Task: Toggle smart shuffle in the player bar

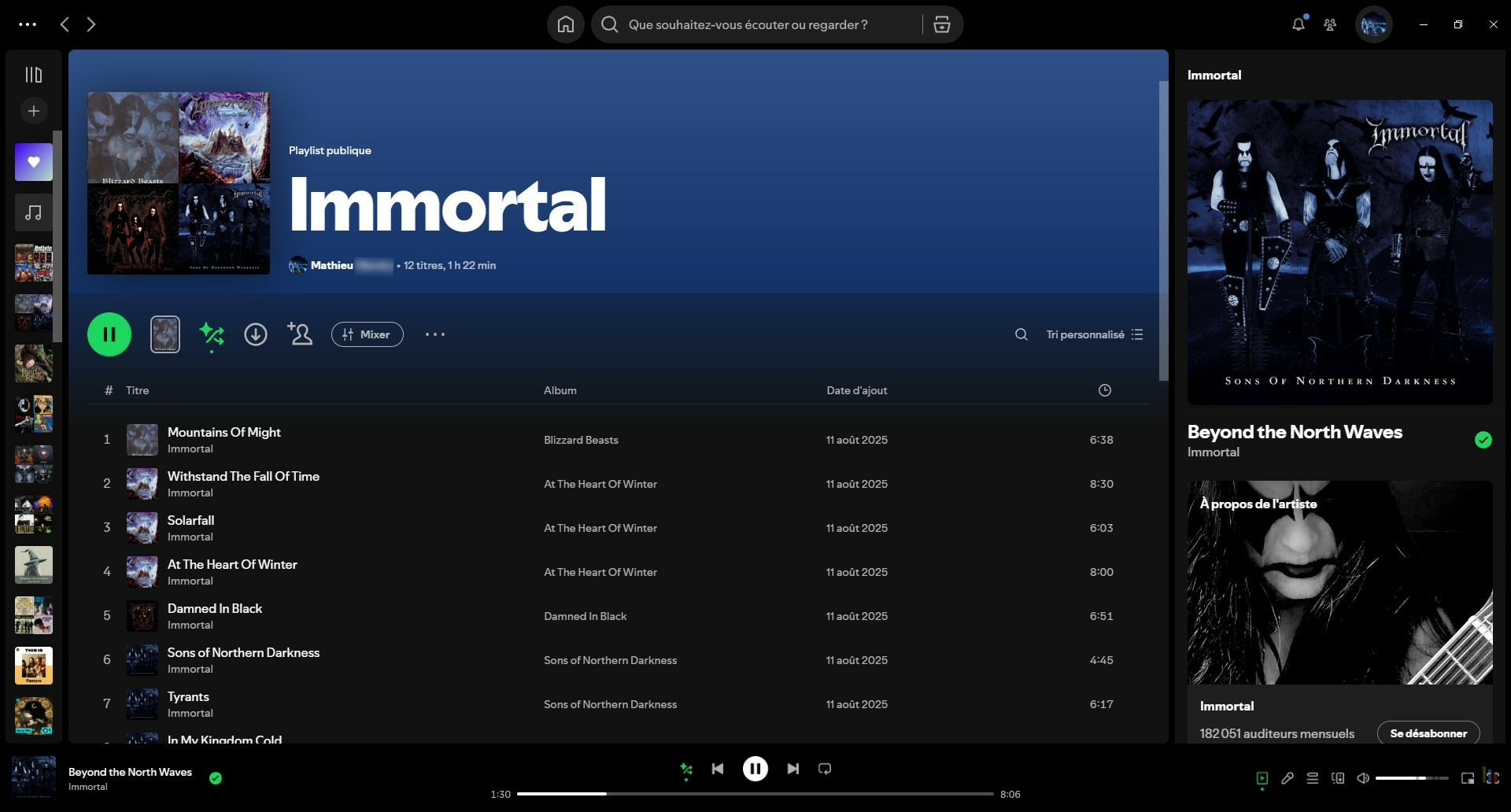Action: 686,769
